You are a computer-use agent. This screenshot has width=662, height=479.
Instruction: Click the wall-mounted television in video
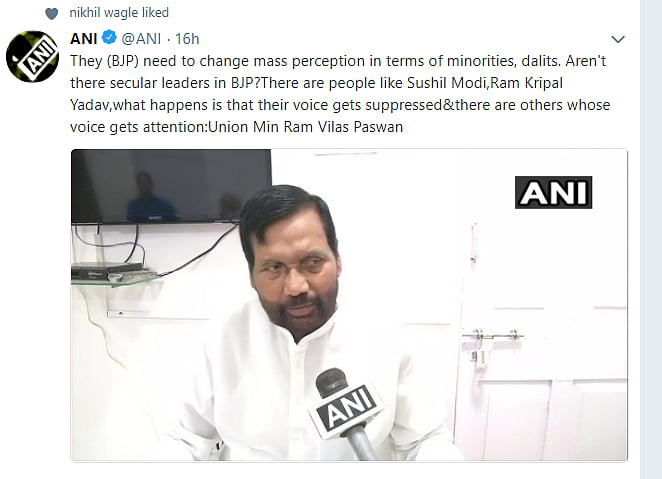click(x=171, y=186)
